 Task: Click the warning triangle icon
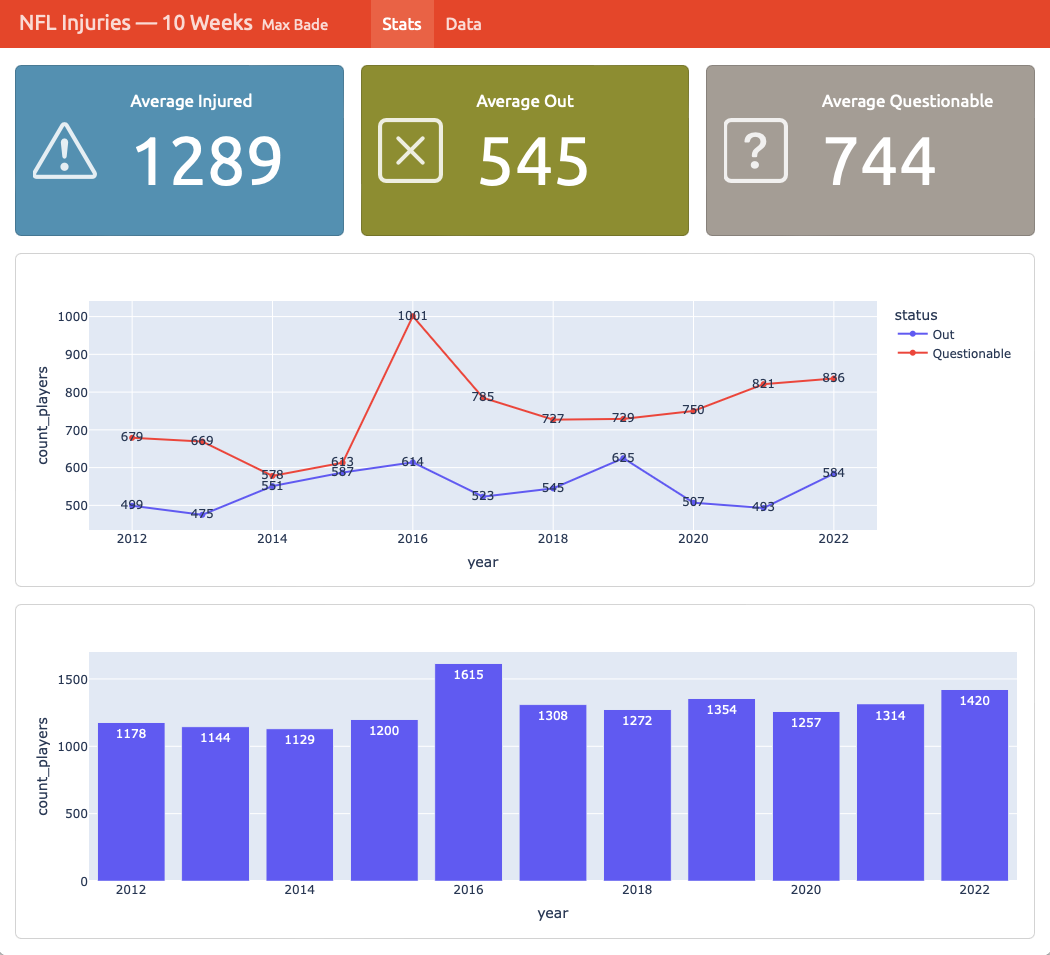(65, 151)
